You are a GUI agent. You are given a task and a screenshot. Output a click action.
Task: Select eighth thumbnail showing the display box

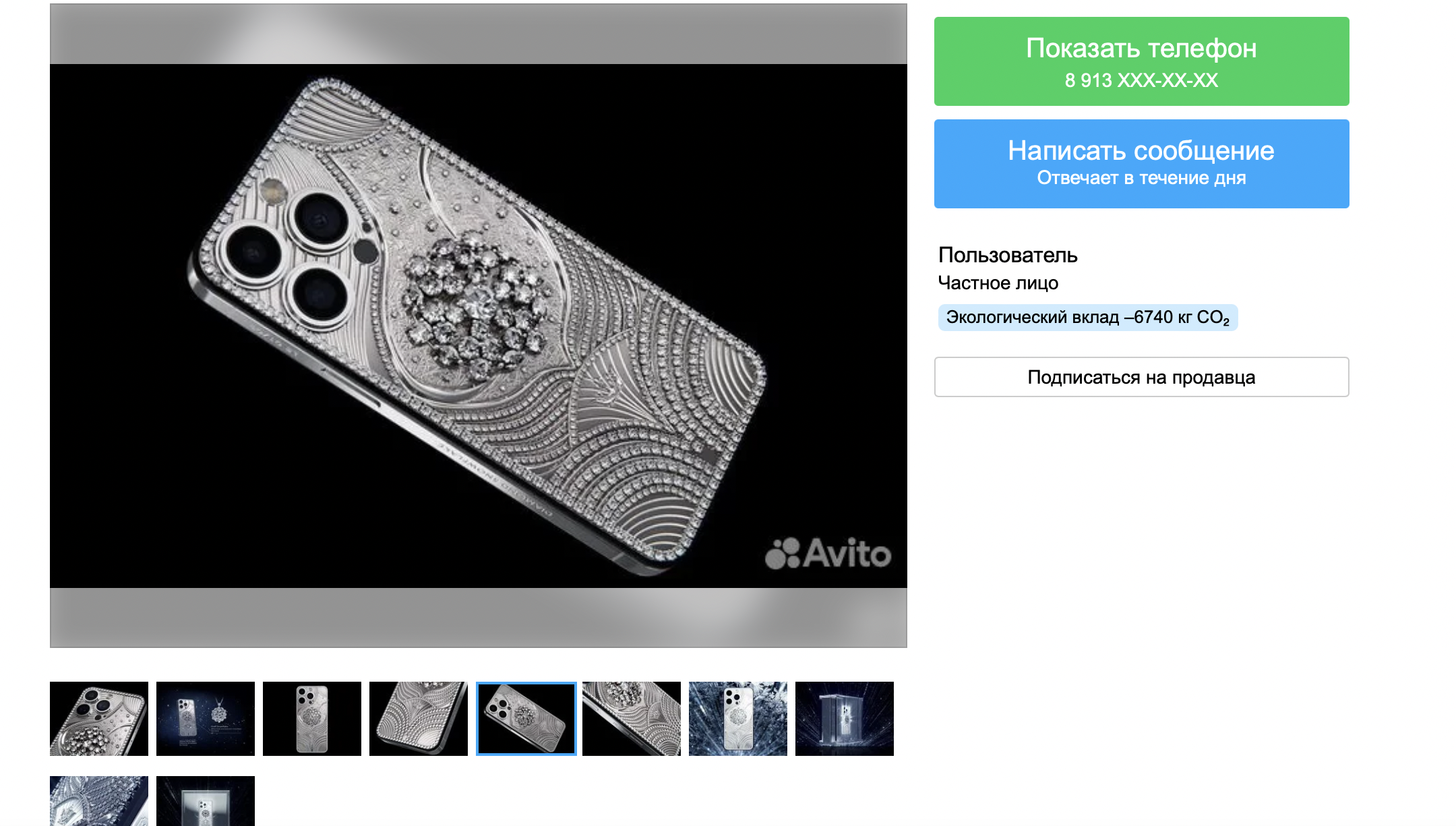click(845, 719)
